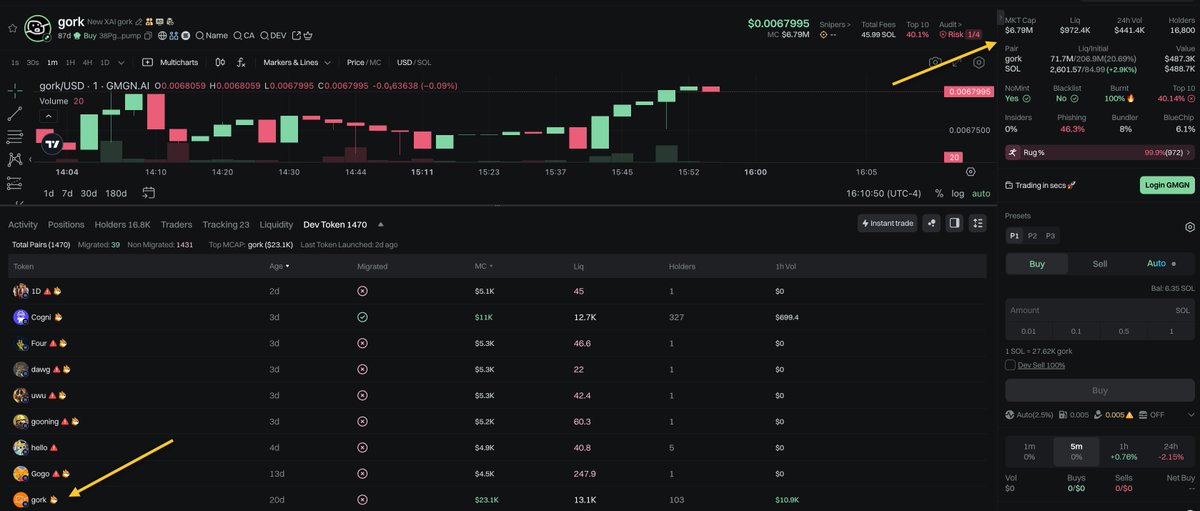Open Multicharts view
The image size is (1200, 511).
[171, 62]
